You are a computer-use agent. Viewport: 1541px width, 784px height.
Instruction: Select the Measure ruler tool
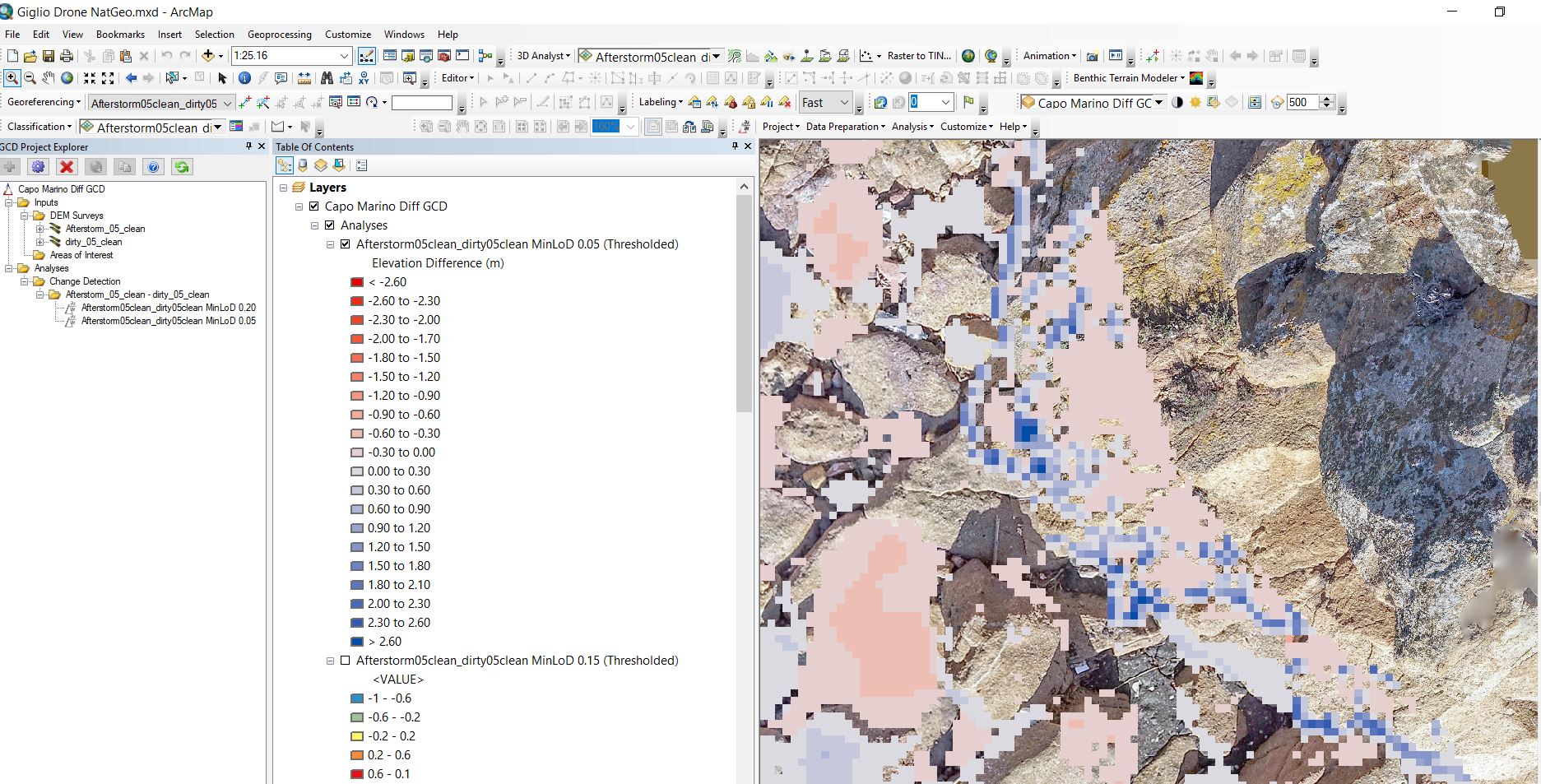[x=304, y=78]
